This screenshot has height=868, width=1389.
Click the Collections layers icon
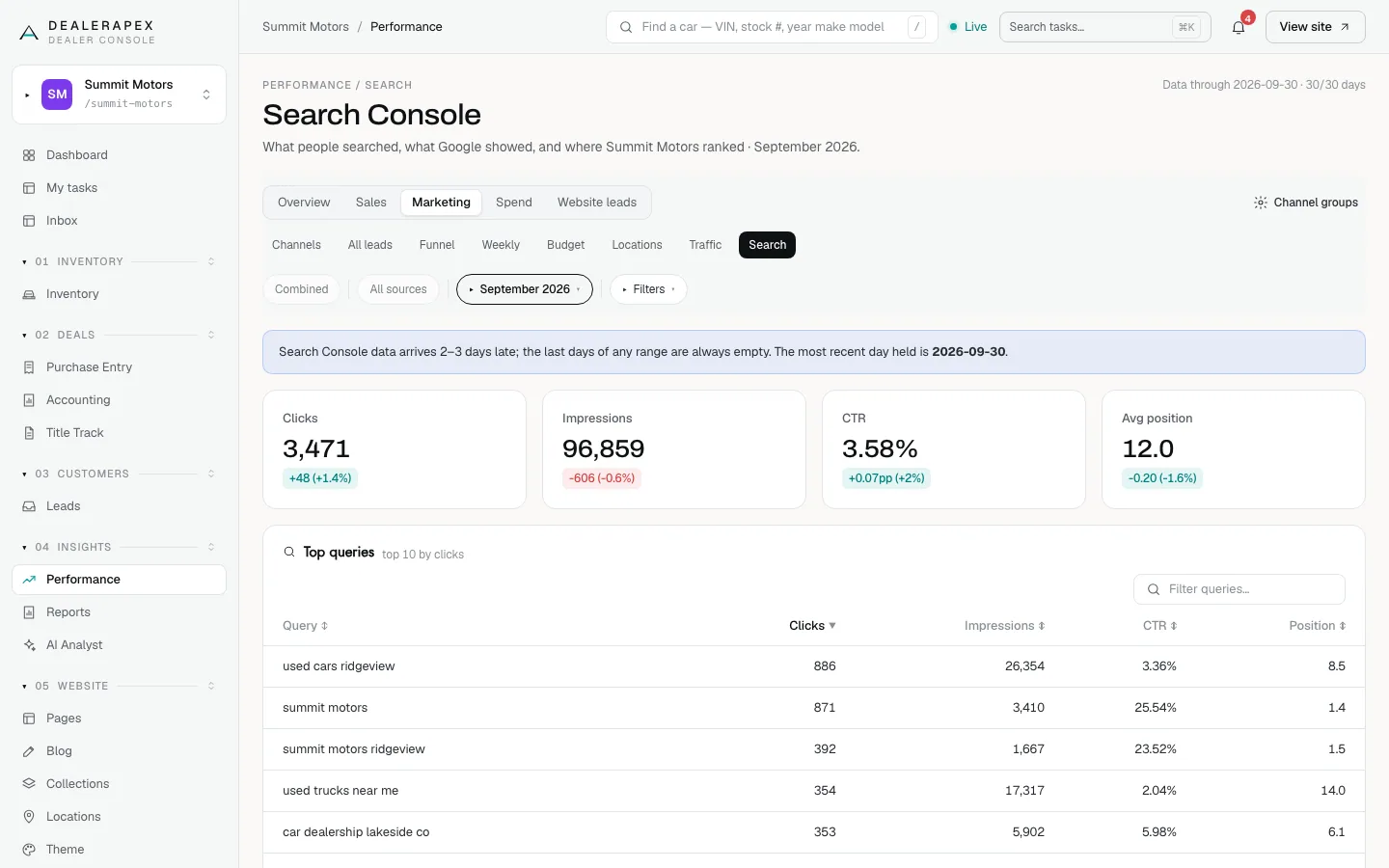click(29, 784)
